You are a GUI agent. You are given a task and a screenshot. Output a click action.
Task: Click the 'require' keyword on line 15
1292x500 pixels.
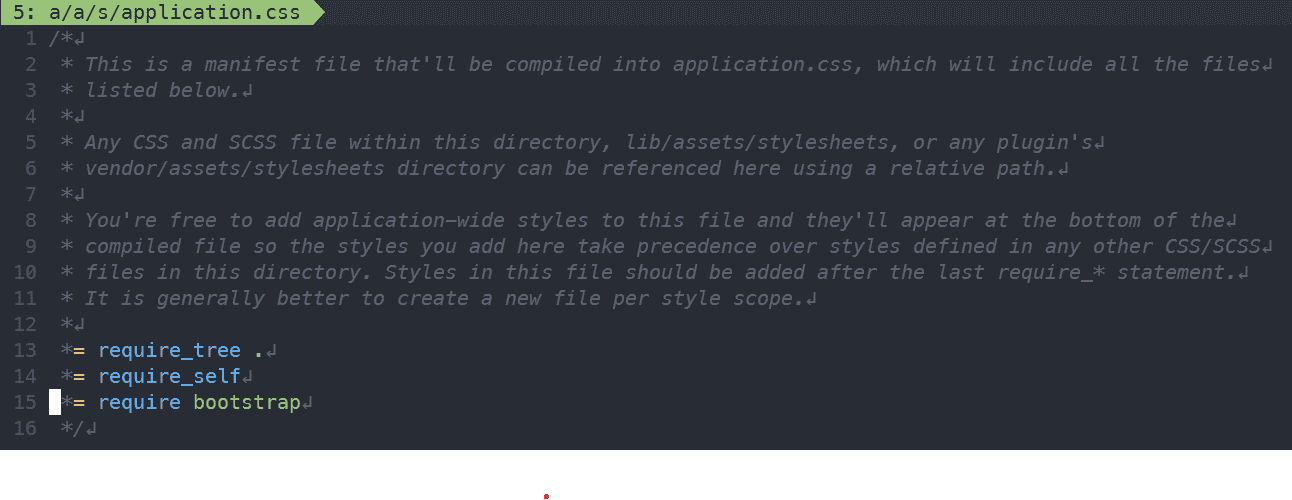[x=139, y=403]
